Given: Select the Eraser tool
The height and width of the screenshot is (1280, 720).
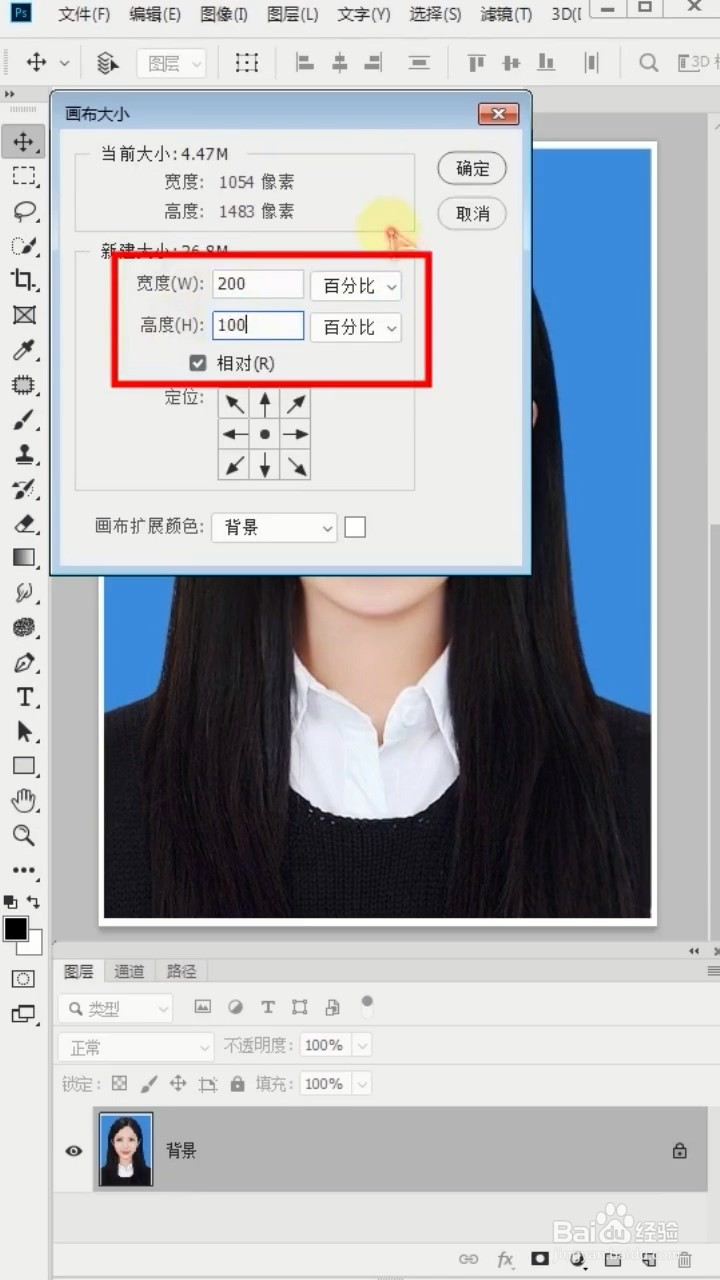Looking at the screenshot, I should click(24, 523).
